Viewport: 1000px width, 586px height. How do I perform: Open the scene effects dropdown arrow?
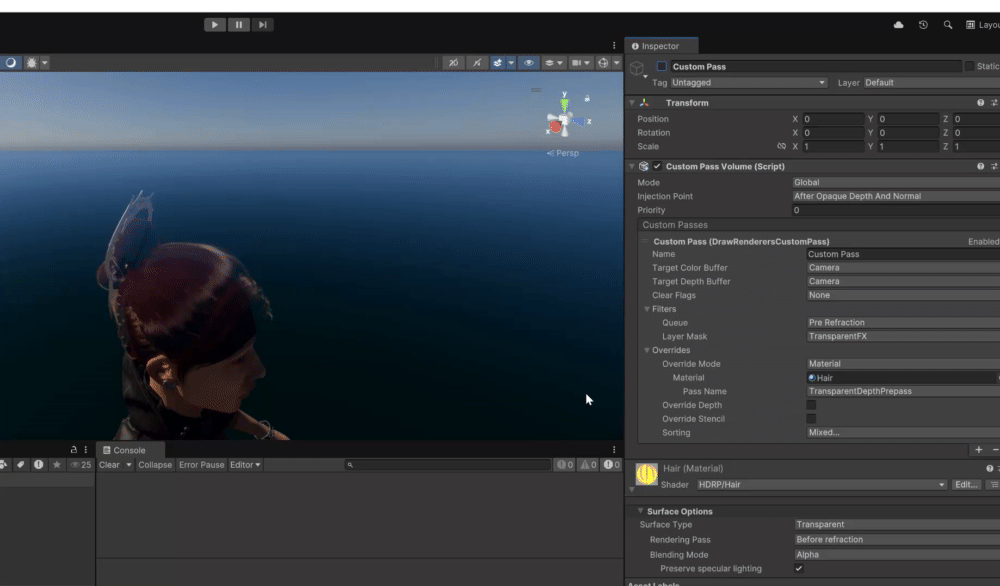[x=511, y=62]
